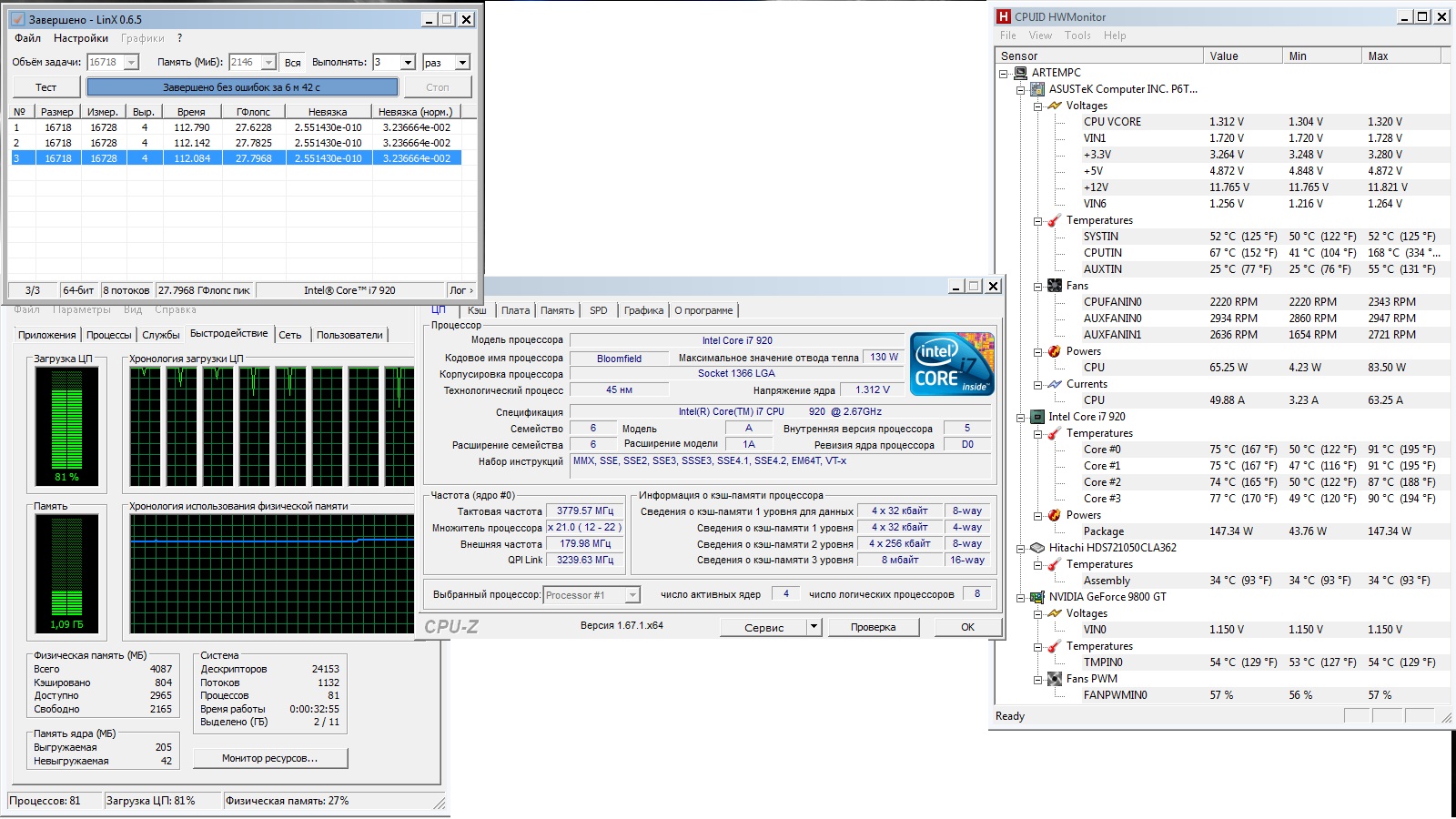Click Монитор ресурсов button in Task Manager

tap(270, 758)
